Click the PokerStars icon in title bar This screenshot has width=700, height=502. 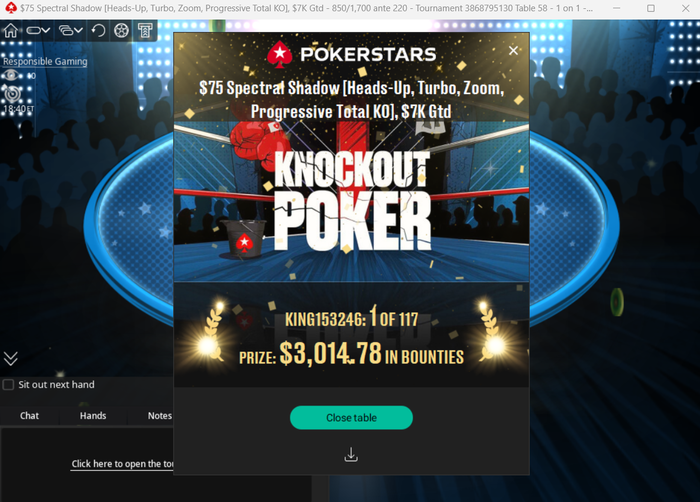[10, 8]
